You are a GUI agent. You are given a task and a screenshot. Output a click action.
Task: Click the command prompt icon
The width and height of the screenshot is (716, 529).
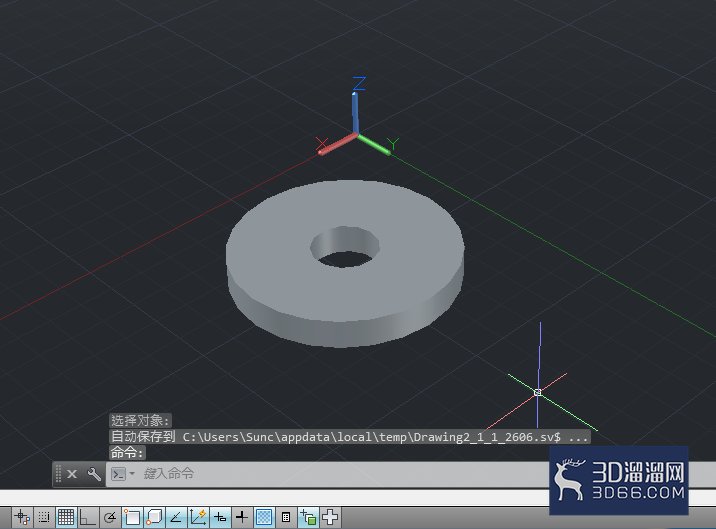[x=118, y=474]
